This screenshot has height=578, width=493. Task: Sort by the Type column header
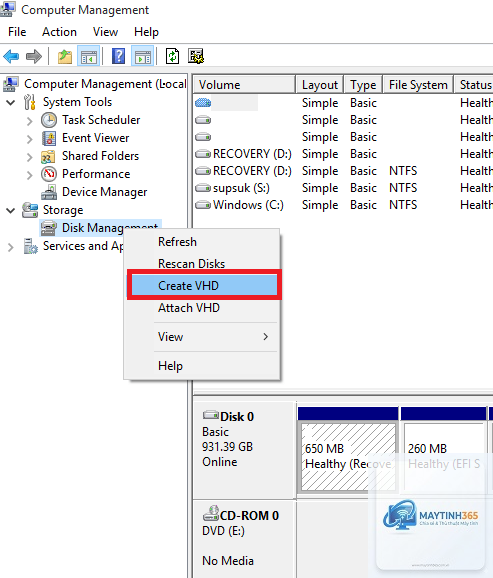[363, 85]
